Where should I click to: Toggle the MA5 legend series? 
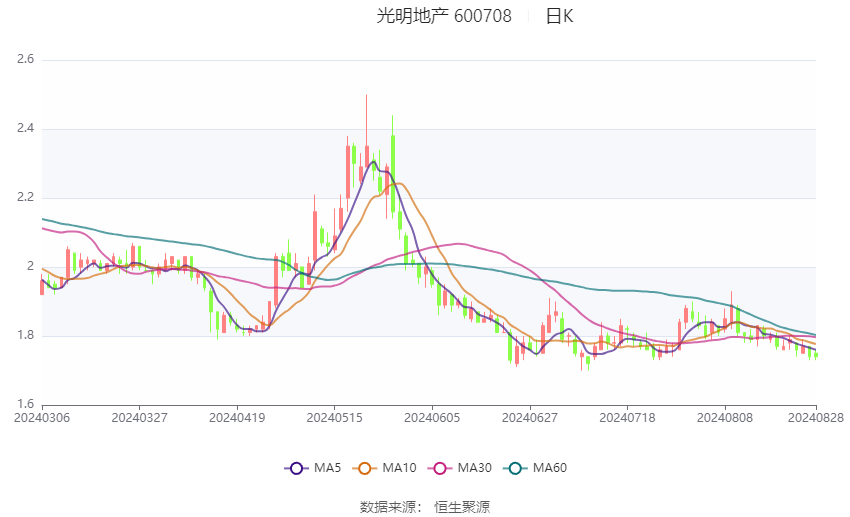(313, 468)
